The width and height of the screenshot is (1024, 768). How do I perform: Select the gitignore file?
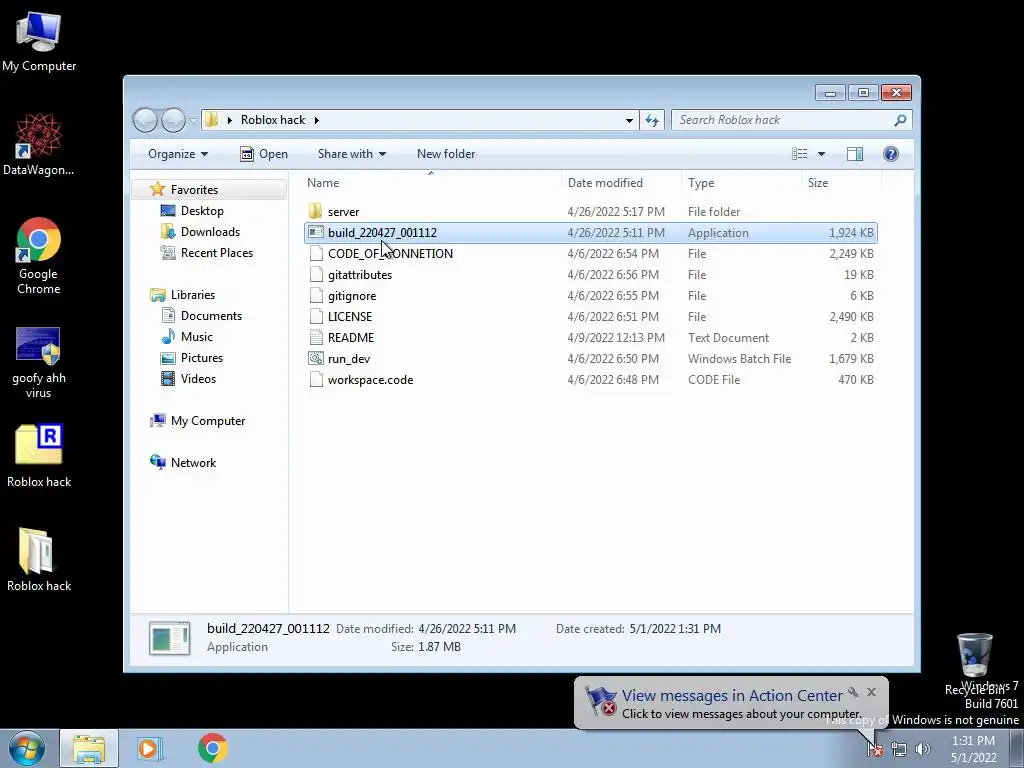click(351, 296)
